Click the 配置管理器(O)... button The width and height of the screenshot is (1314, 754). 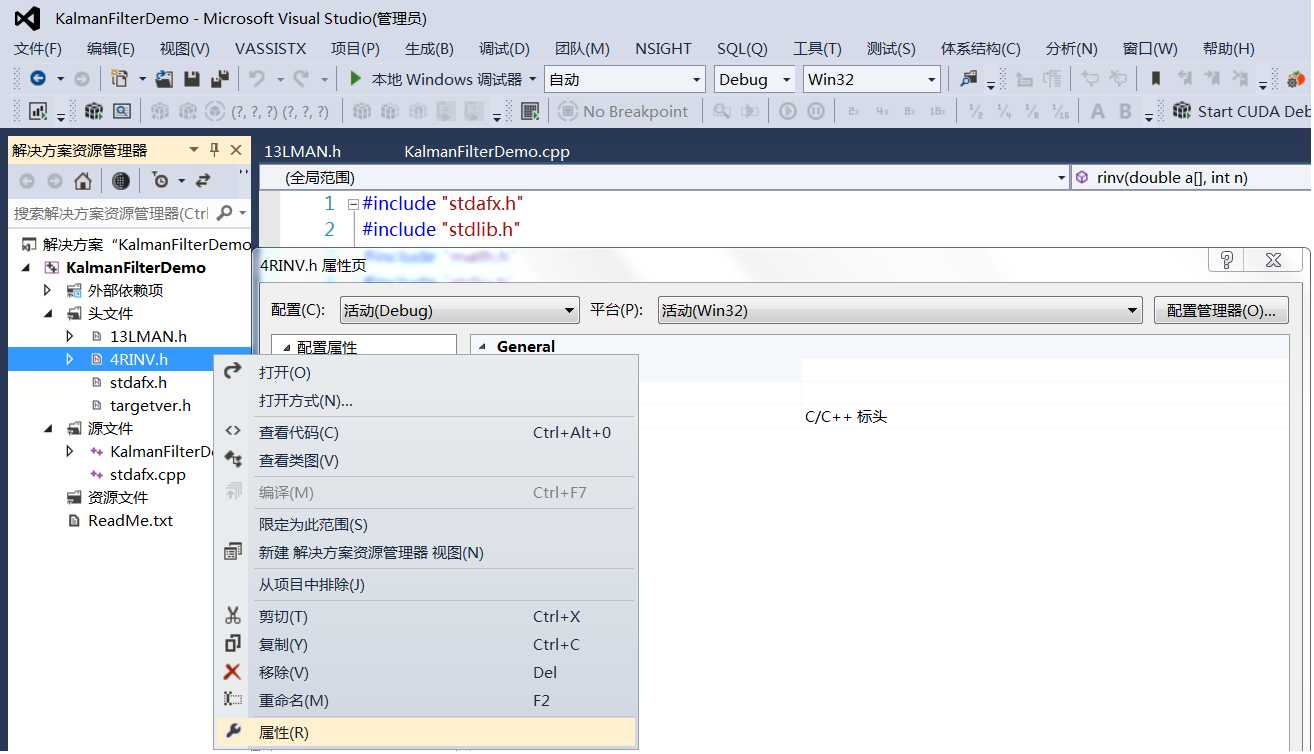click(1221, 310)
